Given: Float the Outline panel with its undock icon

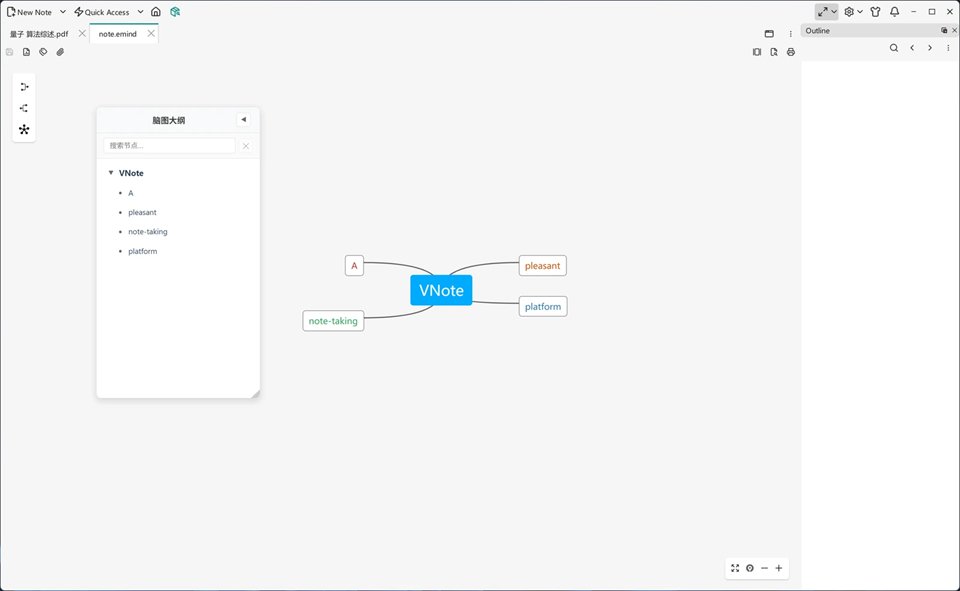Looking at the screenshot, I should (x=944, y=30).
